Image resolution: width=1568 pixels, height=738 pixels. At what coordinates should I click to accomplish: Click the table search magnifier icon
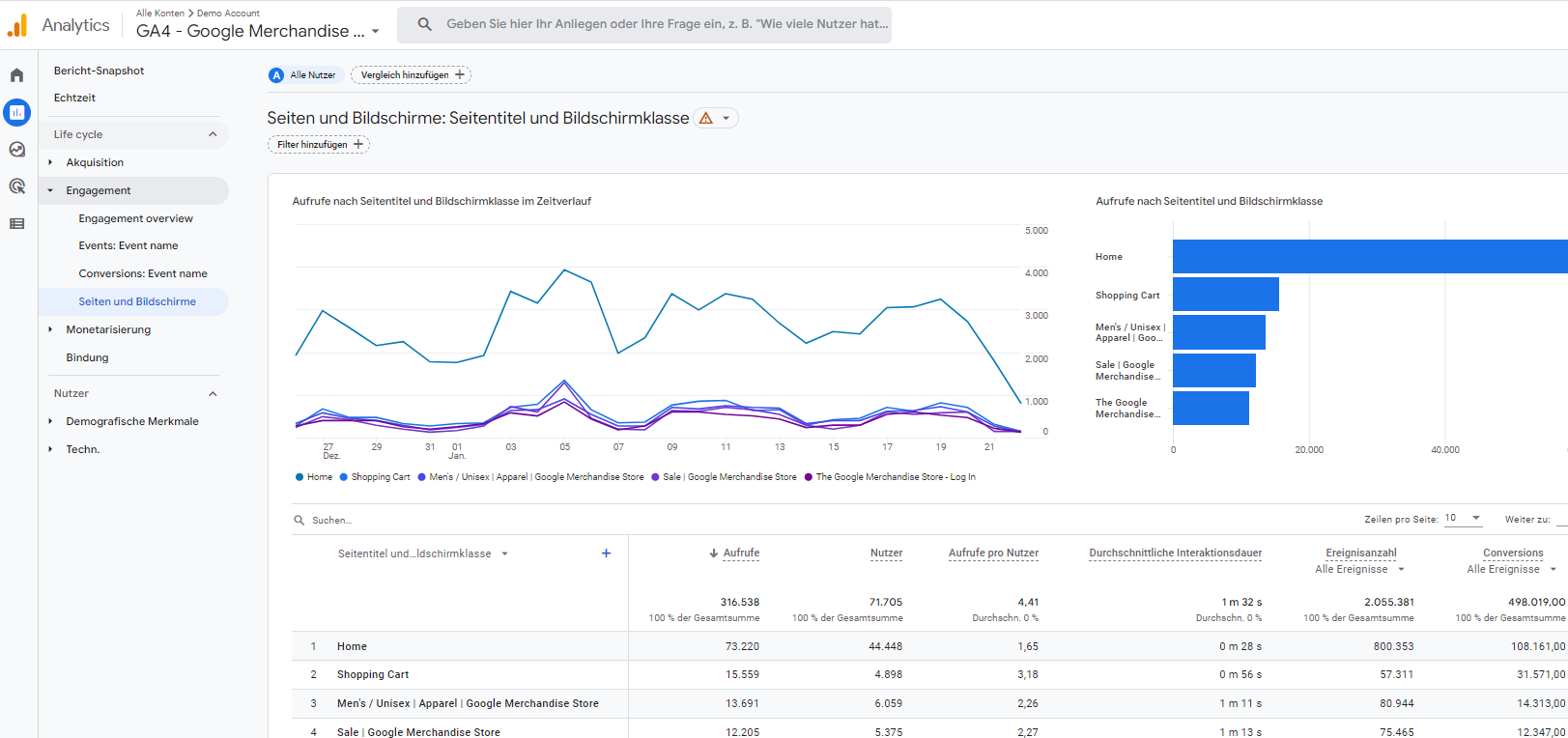point(299,520)
